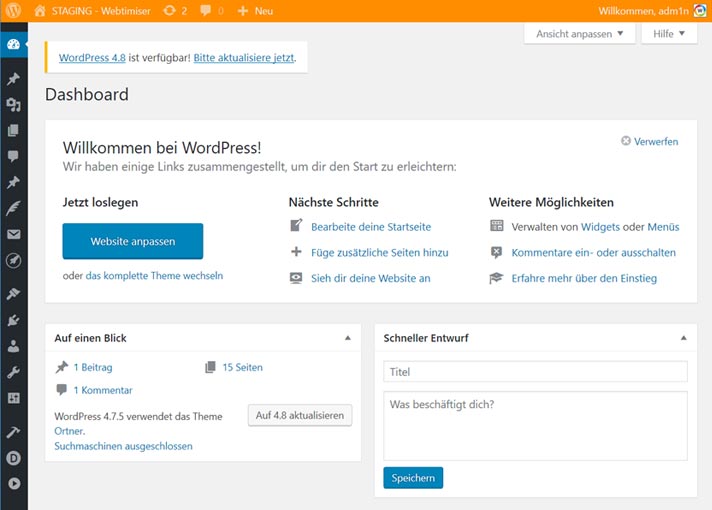Click the Menüs link

pos(663,227)
